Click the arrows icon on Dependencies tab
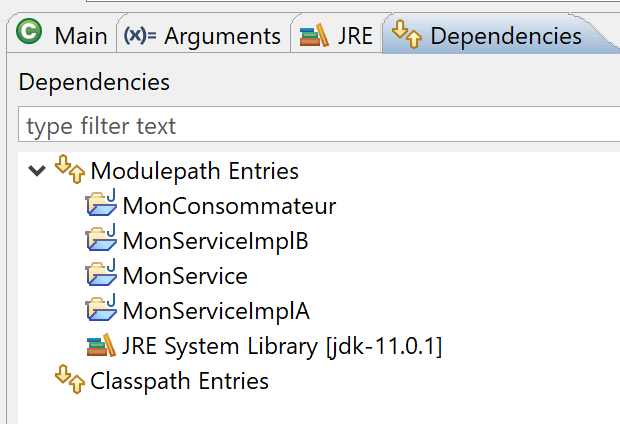 coord(407,34)
